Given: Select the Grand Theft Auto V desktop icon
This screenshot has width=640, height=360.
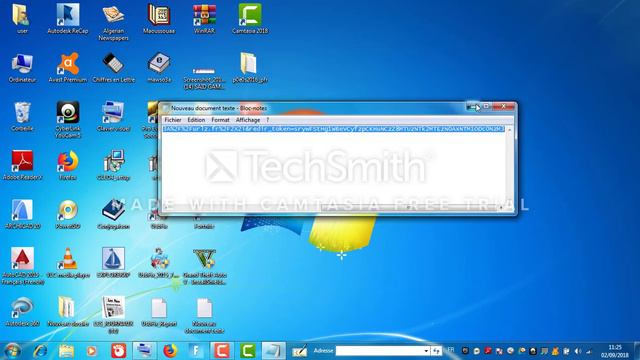Looking at the screenshot, I should 204,266.
